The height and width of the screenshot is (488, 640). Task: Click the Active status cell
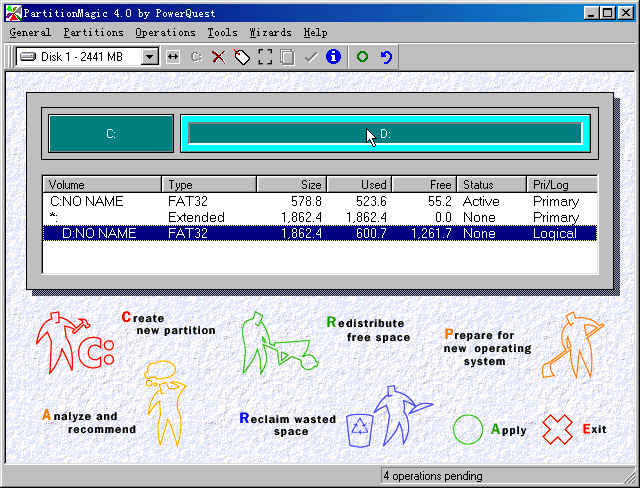481,201
